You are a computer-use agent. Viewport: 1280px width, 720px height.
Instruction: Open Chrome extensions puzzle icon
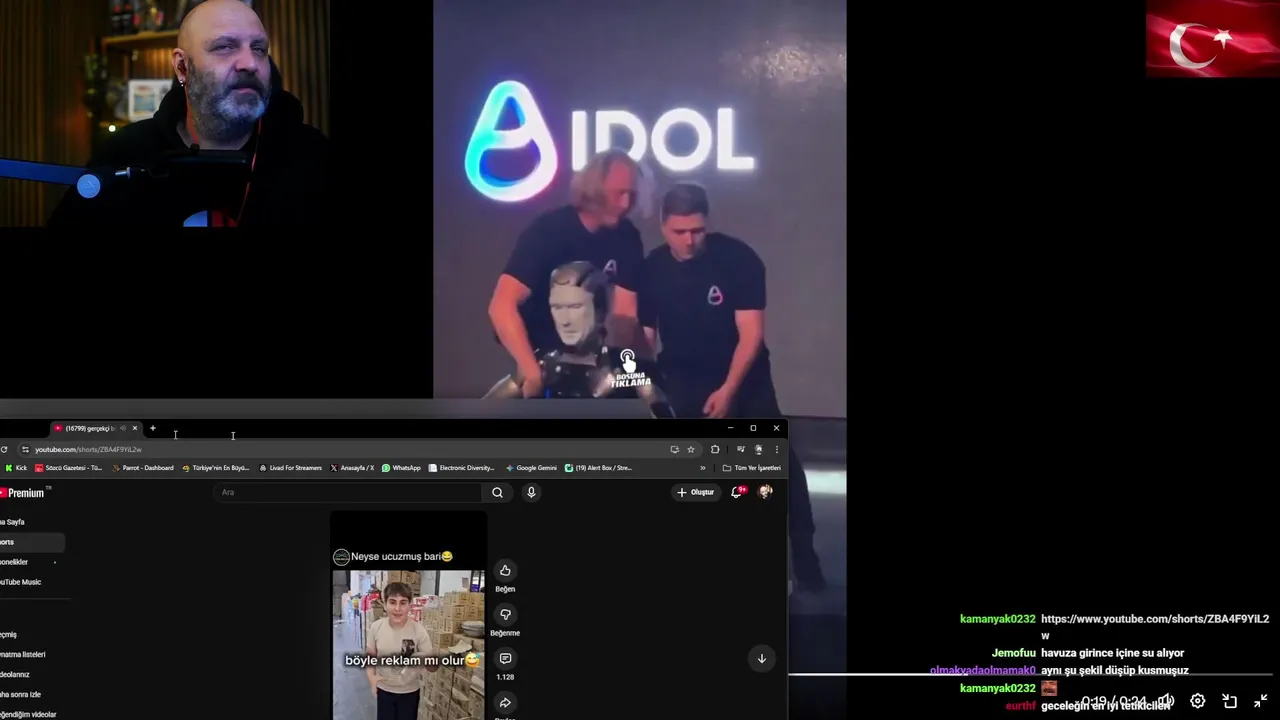tap(715, 449)
